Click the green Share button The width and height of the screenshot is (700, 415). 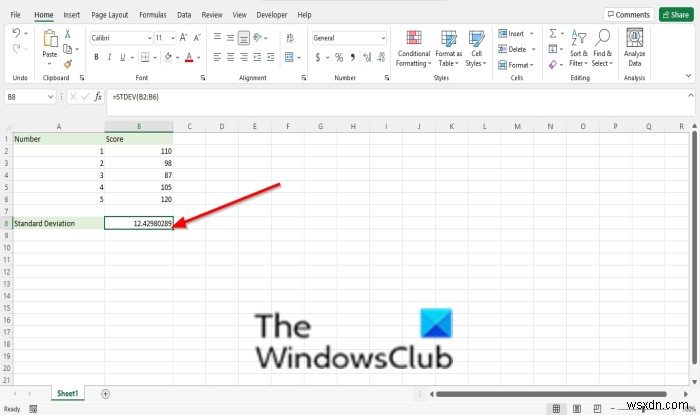(676, 15)
